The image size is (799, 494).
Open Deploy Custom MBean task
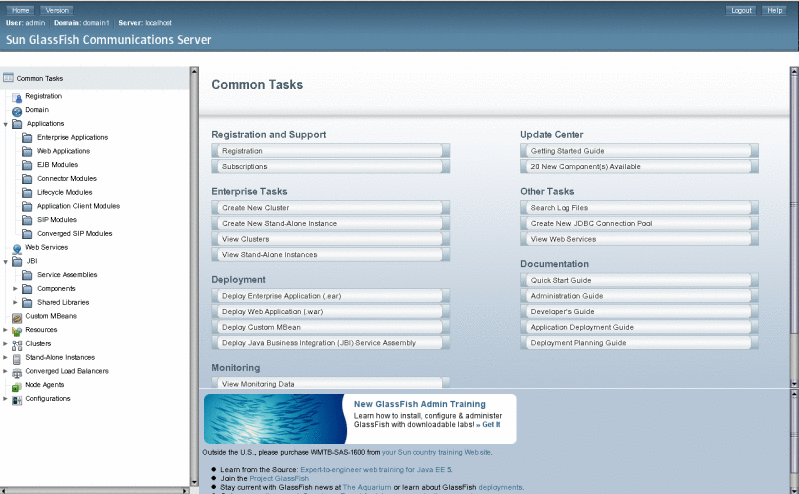pos(330,327)
